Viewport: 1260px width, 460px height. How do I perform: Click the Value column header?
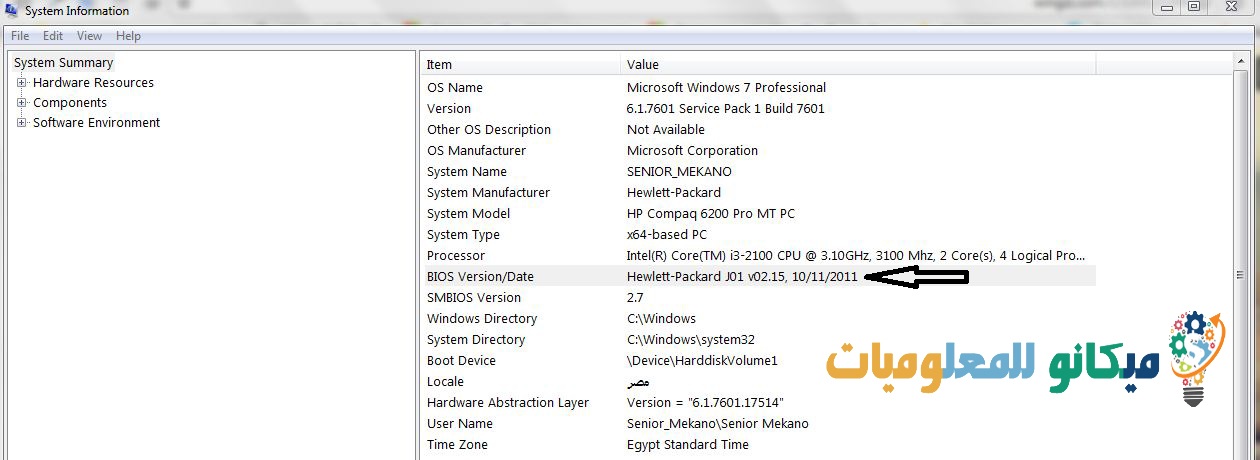coord(858,64)
